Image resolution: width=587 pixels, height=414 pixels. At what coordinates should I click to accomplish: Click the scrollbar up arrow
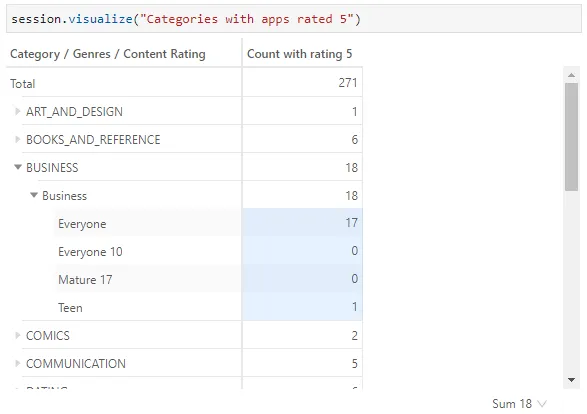(571, 75)
